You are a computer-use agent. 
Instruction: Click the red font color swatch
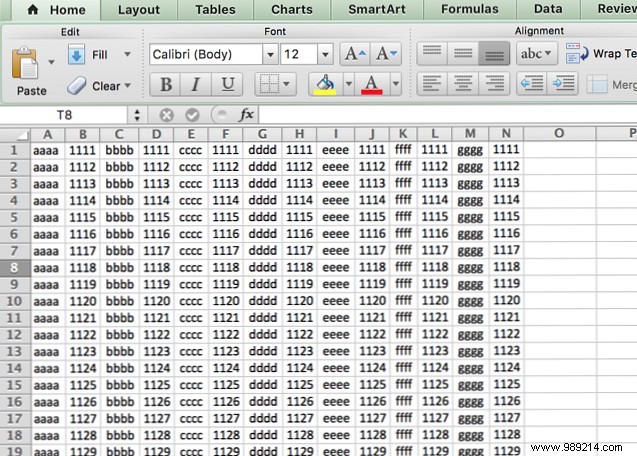click(372, 92)
